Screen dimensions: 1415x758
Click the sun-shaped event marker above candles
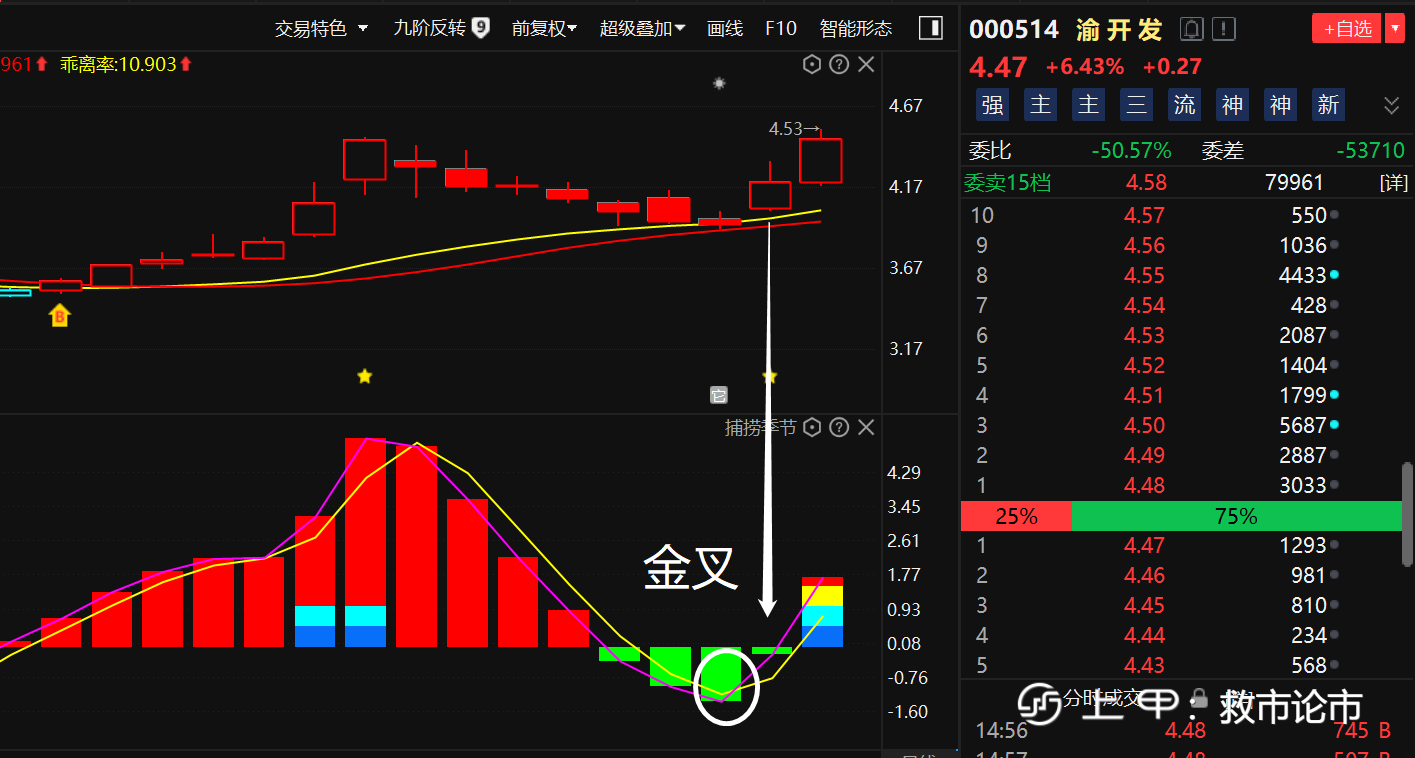coord(718,84)
